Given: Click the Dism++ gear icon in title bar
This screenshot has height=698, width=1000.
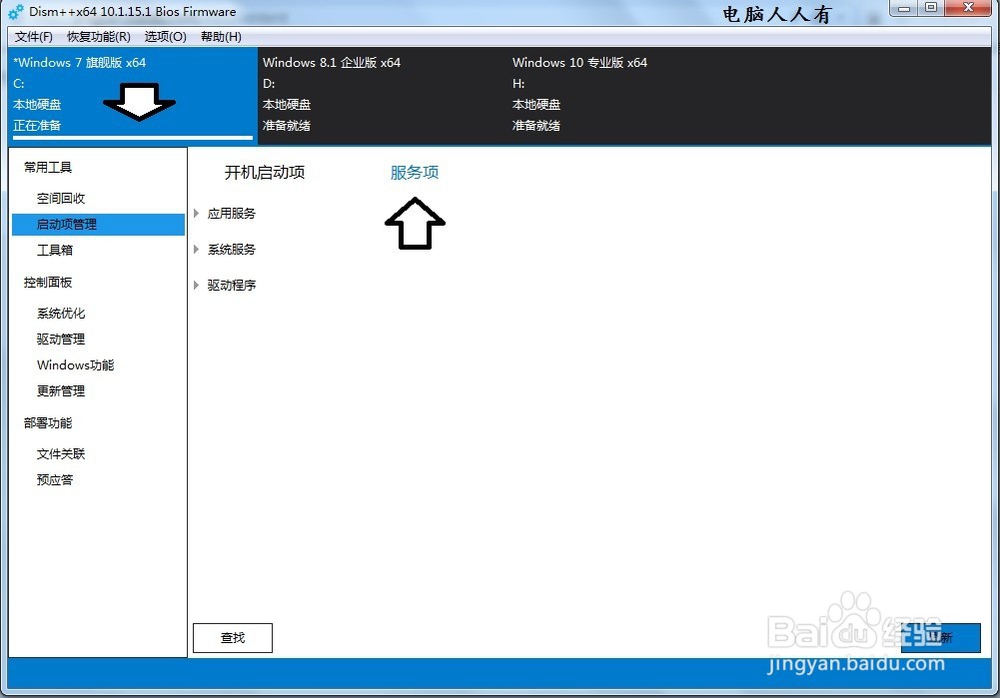Looking at the screenshot, I should click(16, 11).
